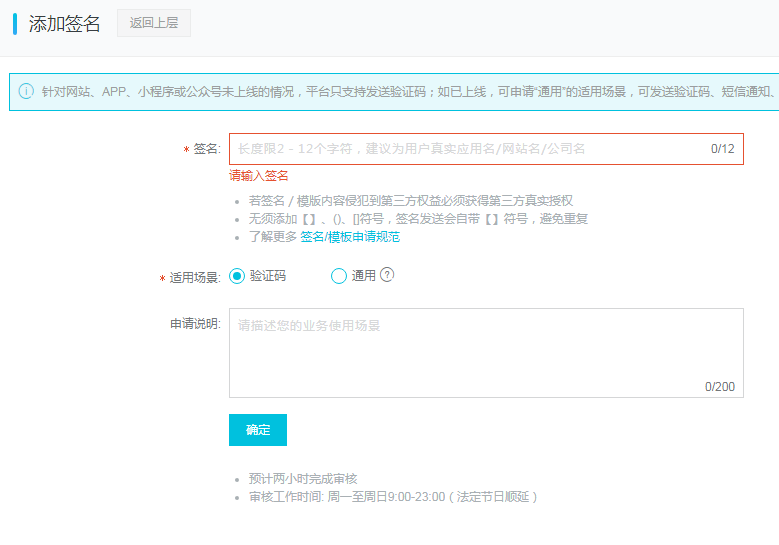Click the red 请输入签名 error message
Viewport: 779px width, 545px height.
coord(259,176)
